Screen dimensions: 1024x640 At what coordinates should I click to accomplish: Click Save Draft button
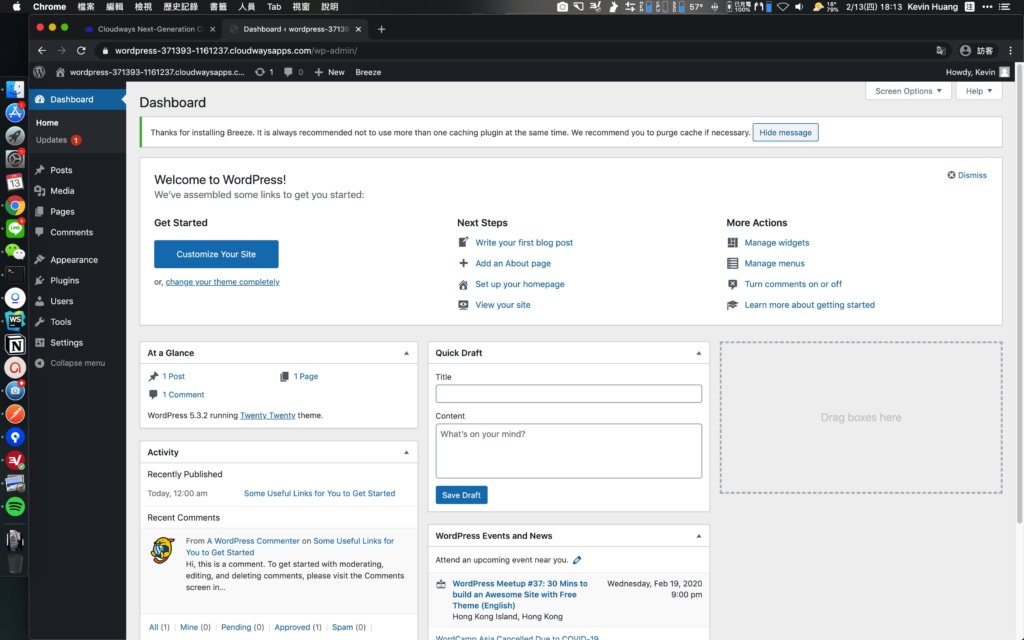[x=461, y=495]
